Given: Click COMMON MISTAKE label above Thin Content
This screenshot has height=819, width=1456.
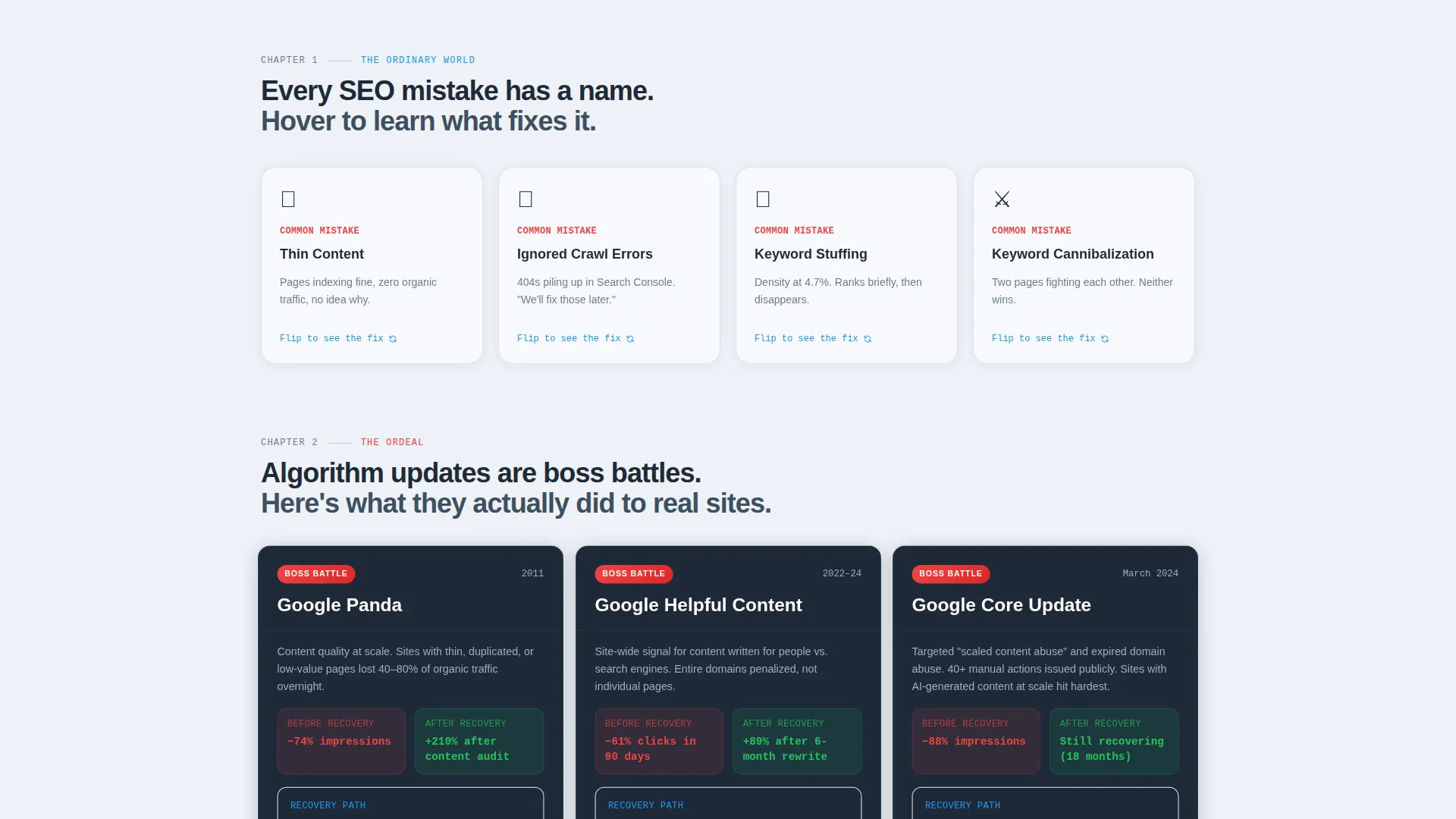Looking at the screenshot, I should pos(319,231).
